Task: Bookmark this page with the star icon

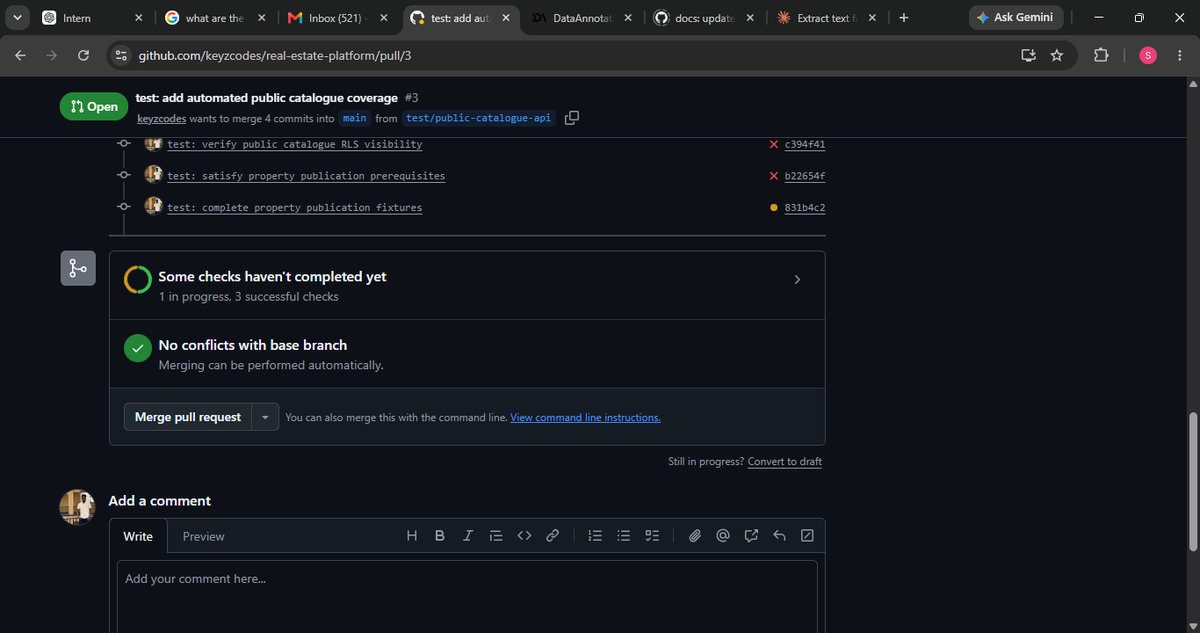Action: (1057, 55)
